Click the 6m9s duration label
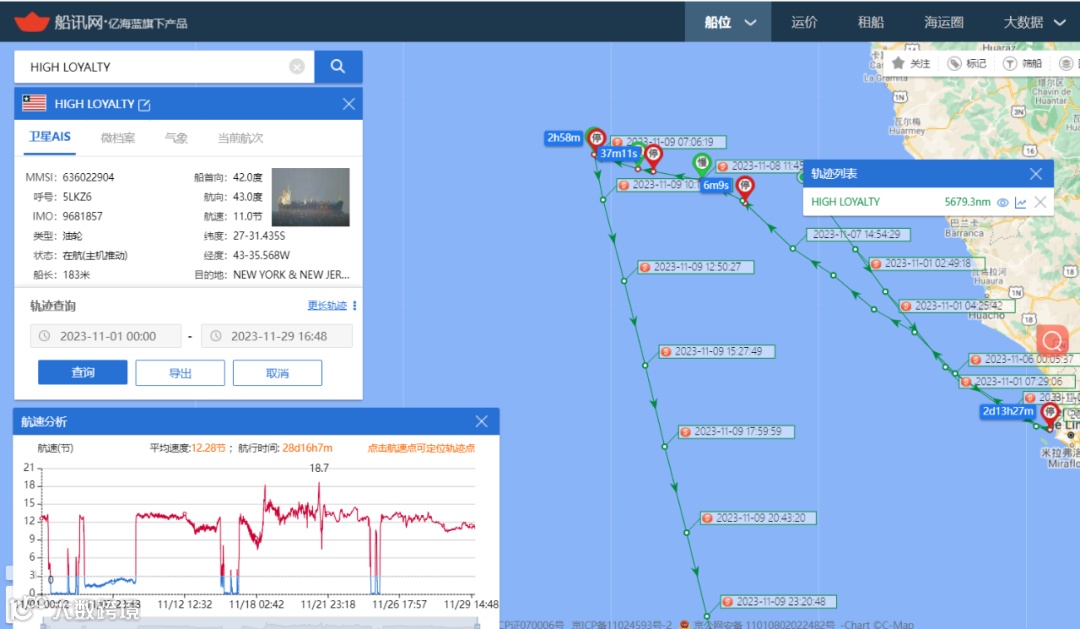1080x629 pixels. 716,185
